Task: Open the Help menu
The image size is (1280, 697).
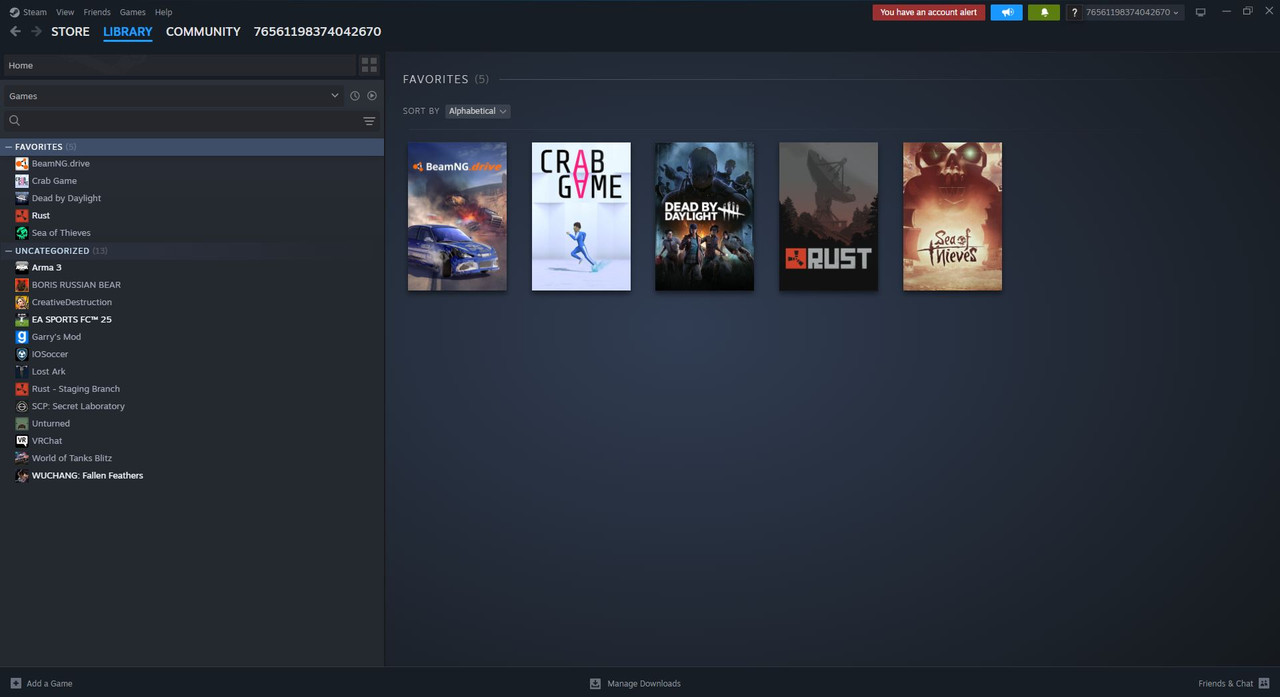Action: [x=164, y=12]
